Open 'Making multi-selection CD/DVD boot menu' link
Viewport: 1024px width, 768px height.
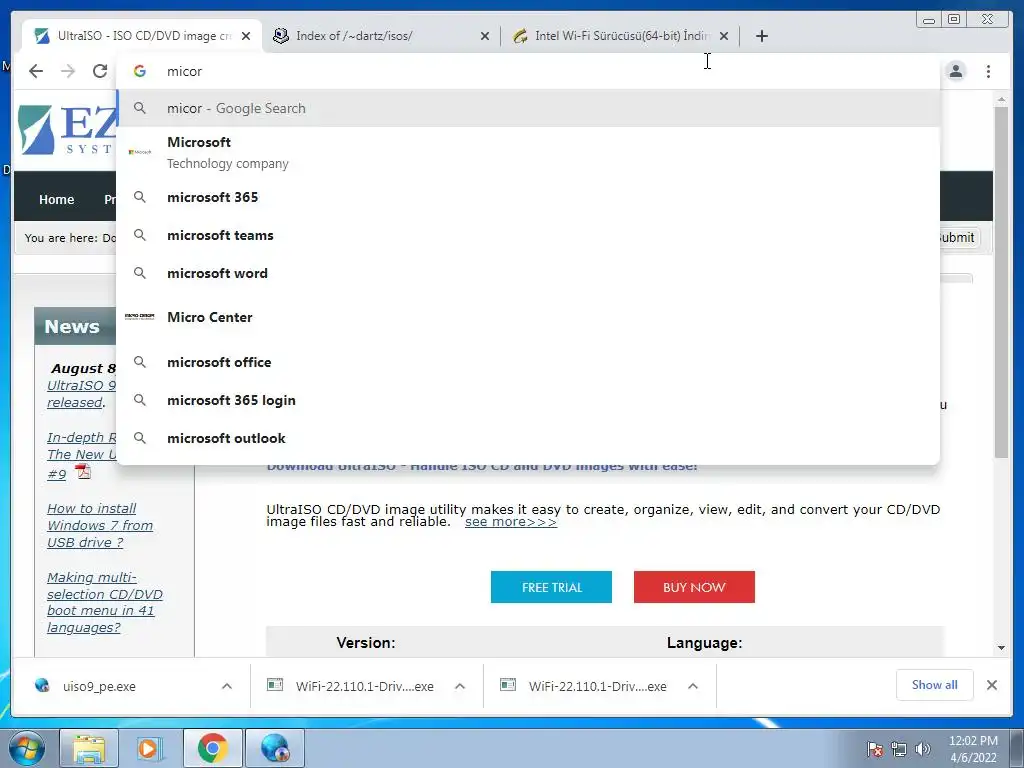pos(104,602)
